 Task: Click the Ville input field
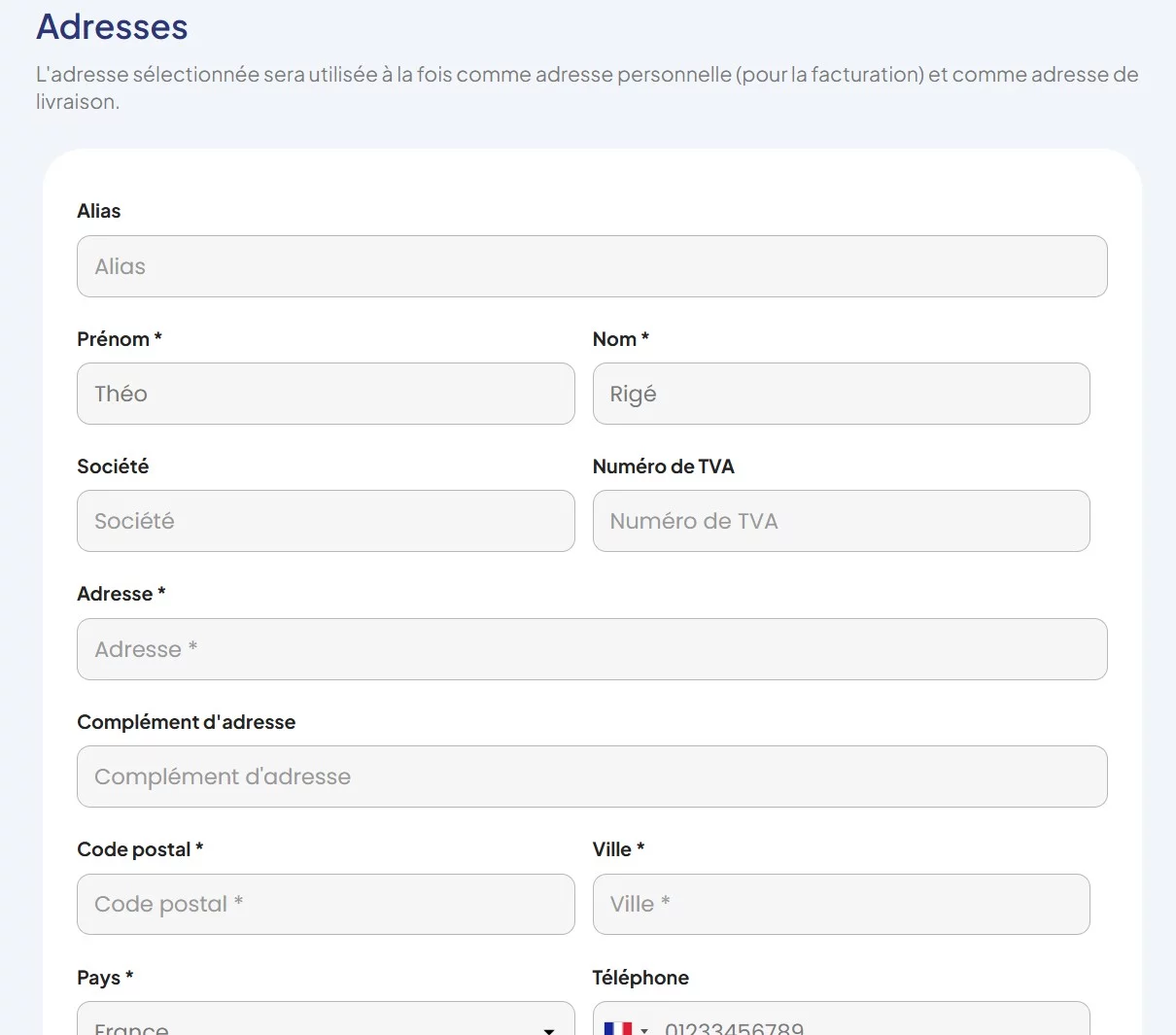pos(841,904)
